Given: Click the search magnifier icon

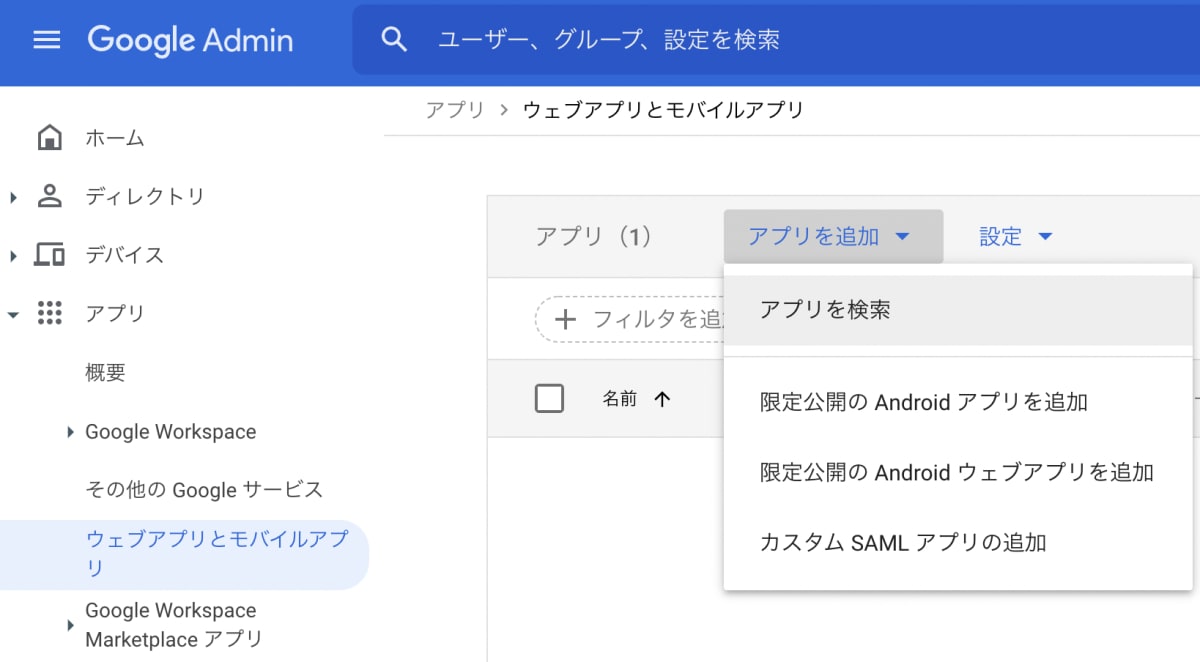Looking at the screenshot, I should (x=395, y=40).
